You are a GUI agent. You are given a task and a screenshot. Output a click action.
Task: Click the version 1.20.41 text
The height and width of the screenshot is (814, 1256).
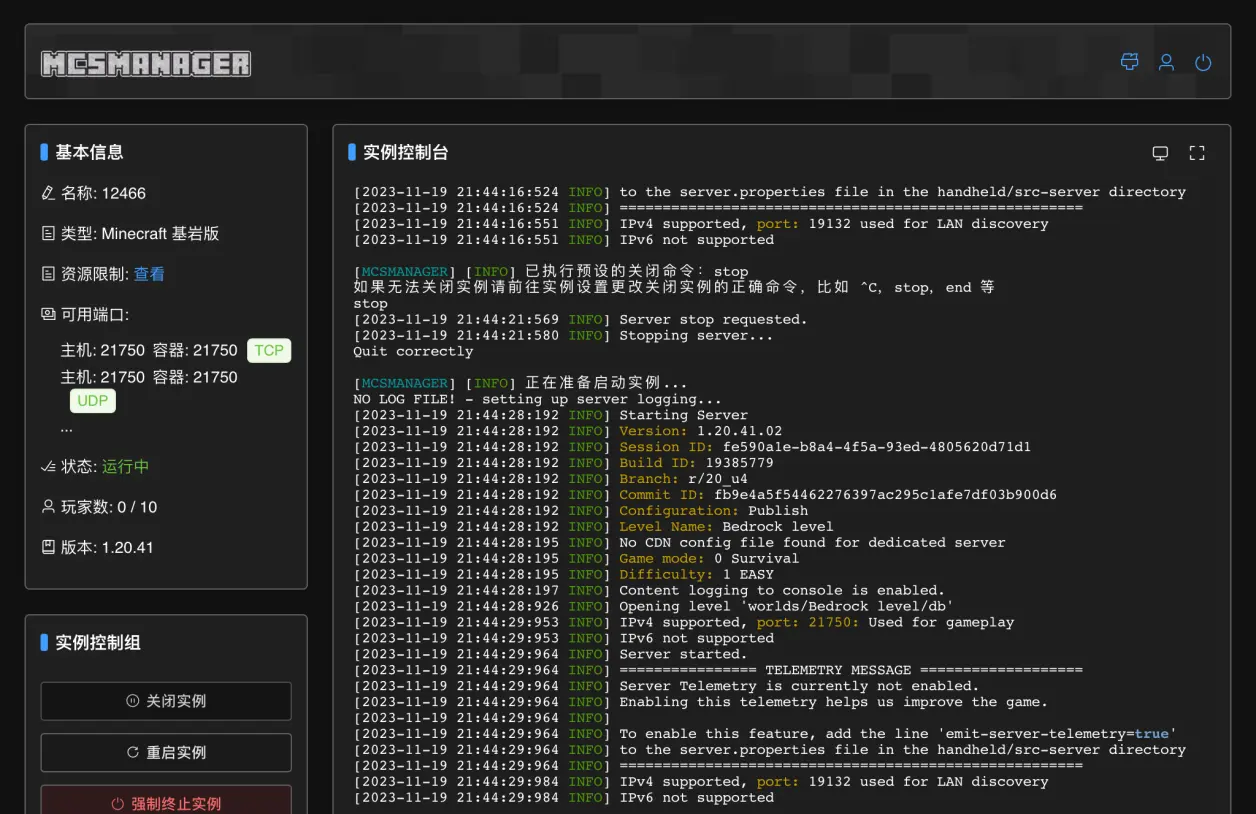click(128, 547)
